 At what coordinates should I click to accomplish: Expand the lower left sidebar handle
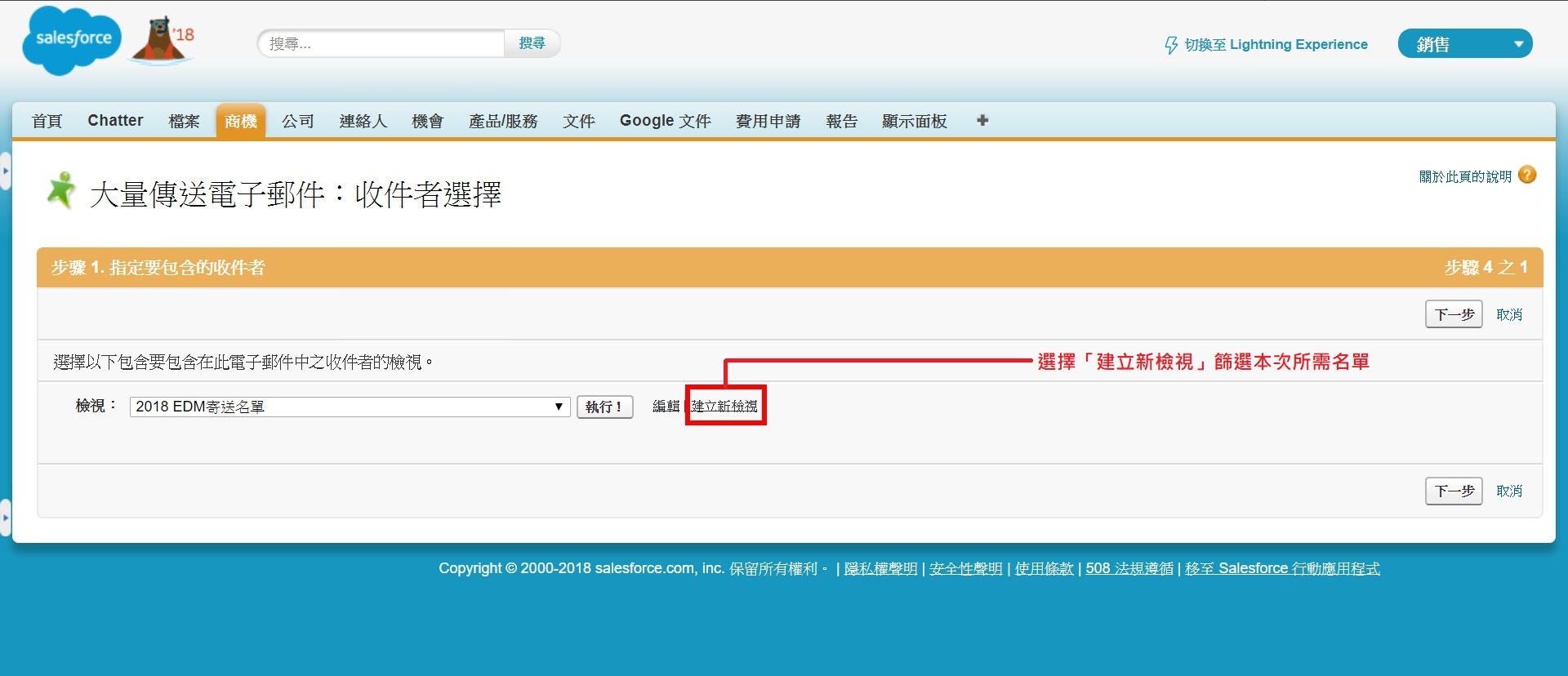tap(5, 518)
